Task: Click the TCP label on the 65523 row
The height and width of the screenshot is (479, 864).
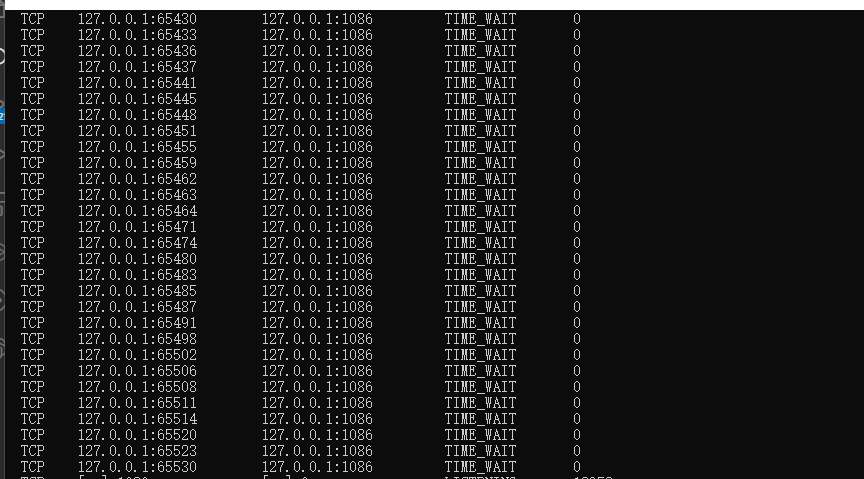Action: point(33,450)
